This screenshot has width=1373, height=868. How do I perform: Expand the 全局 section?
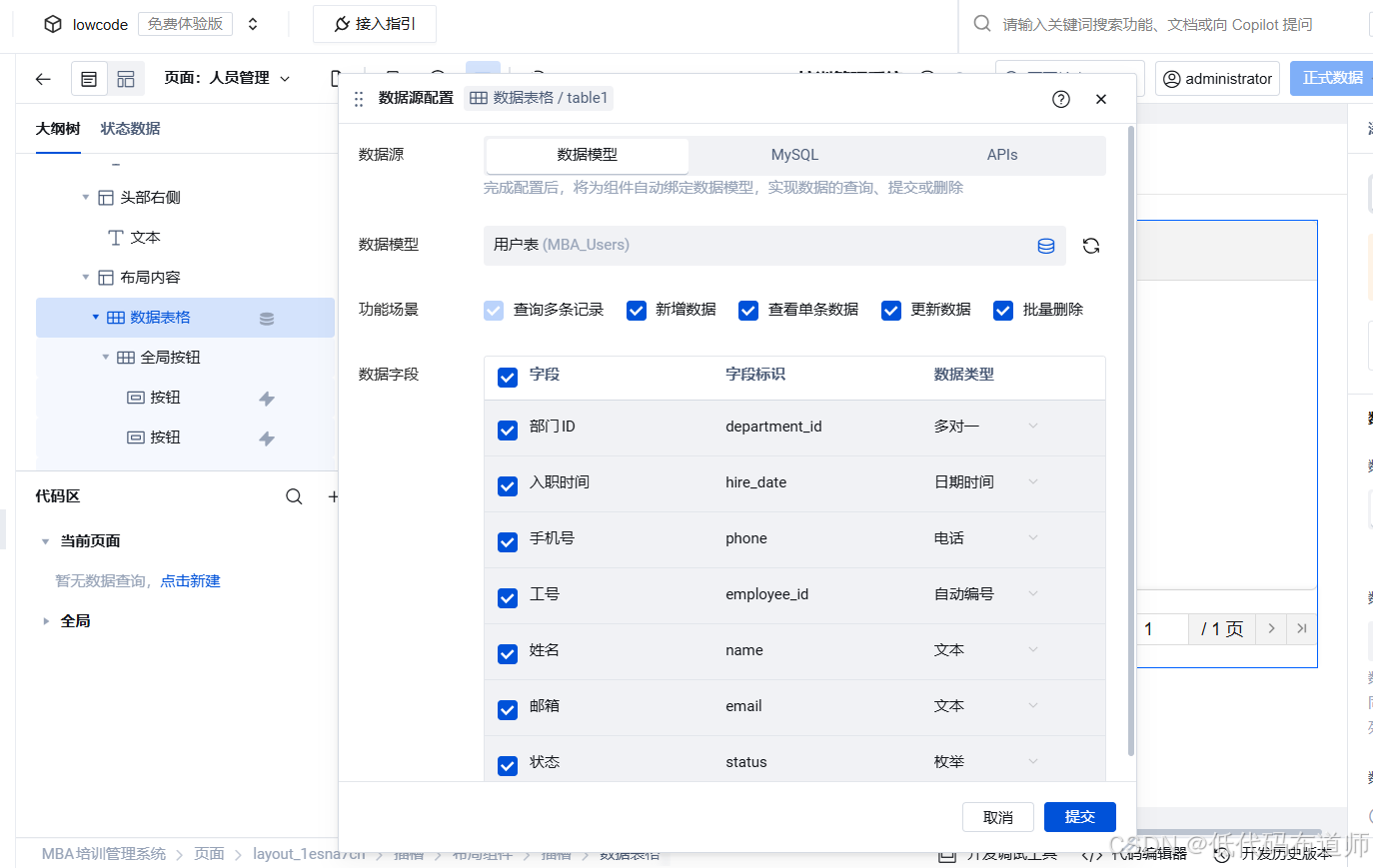[x=45, y=621]
